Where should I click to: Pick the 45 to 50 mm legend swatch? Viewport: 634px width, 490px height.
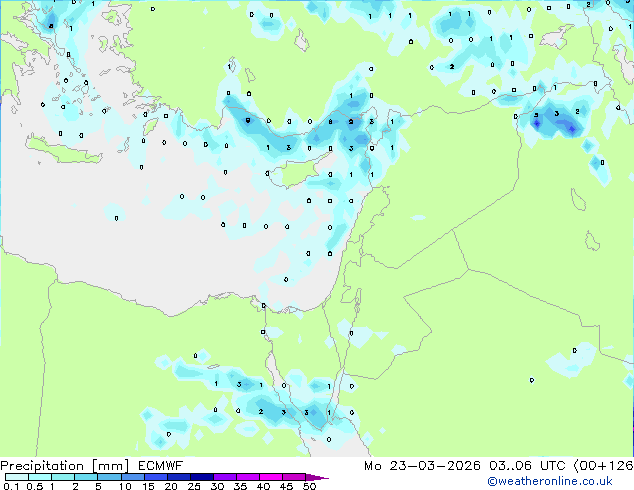[x=294, y=477]
